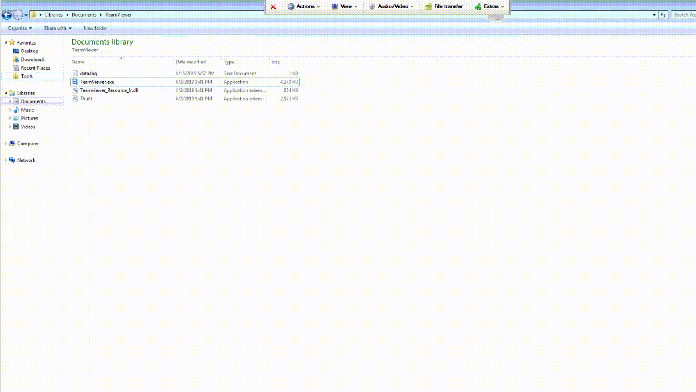Expand the Pictures library node
696x392 pixels.
point(10,119)
